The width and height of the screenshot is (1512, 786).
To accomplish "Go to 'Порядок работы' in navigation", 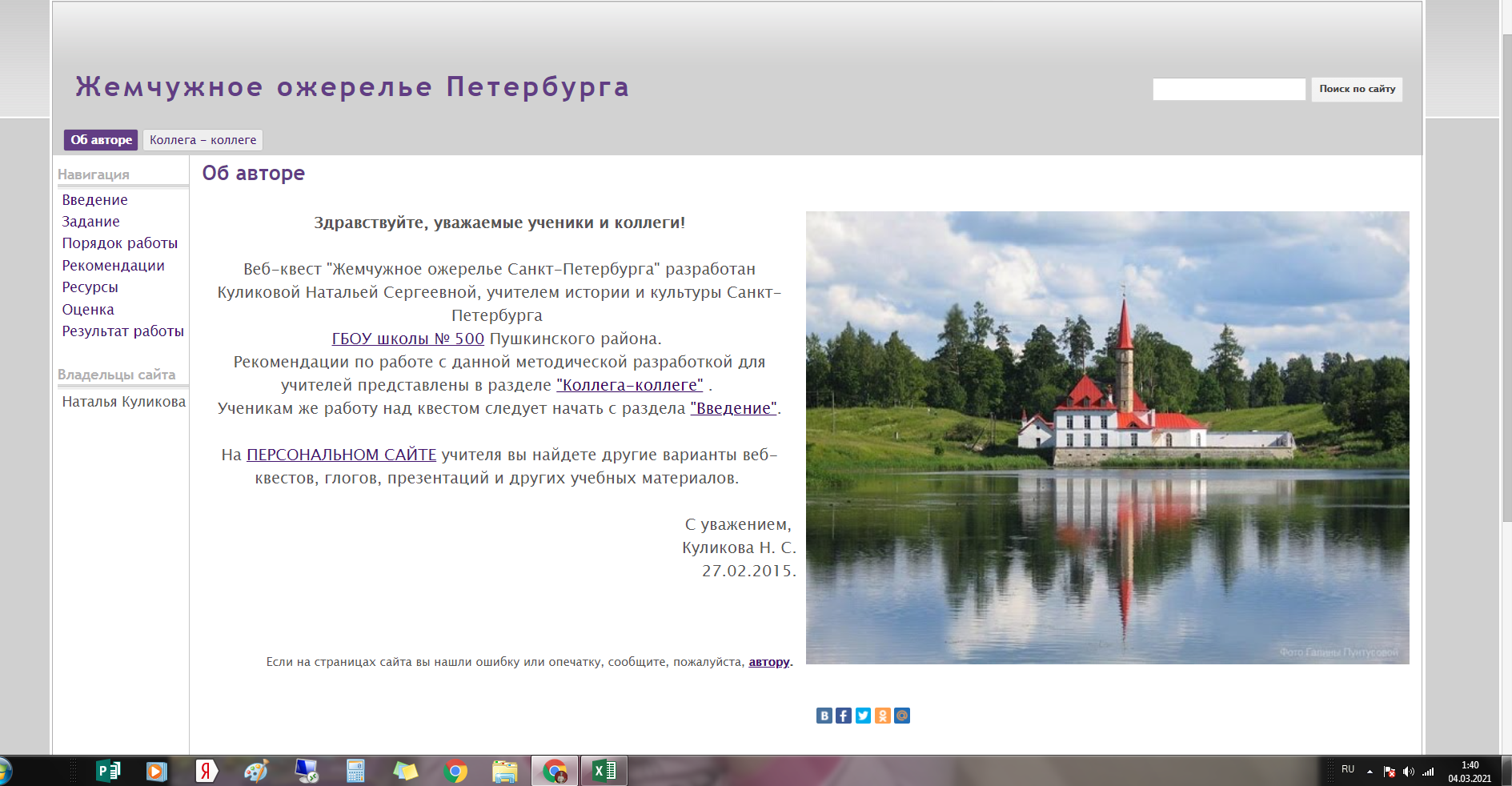I will [x=120, y=243].
